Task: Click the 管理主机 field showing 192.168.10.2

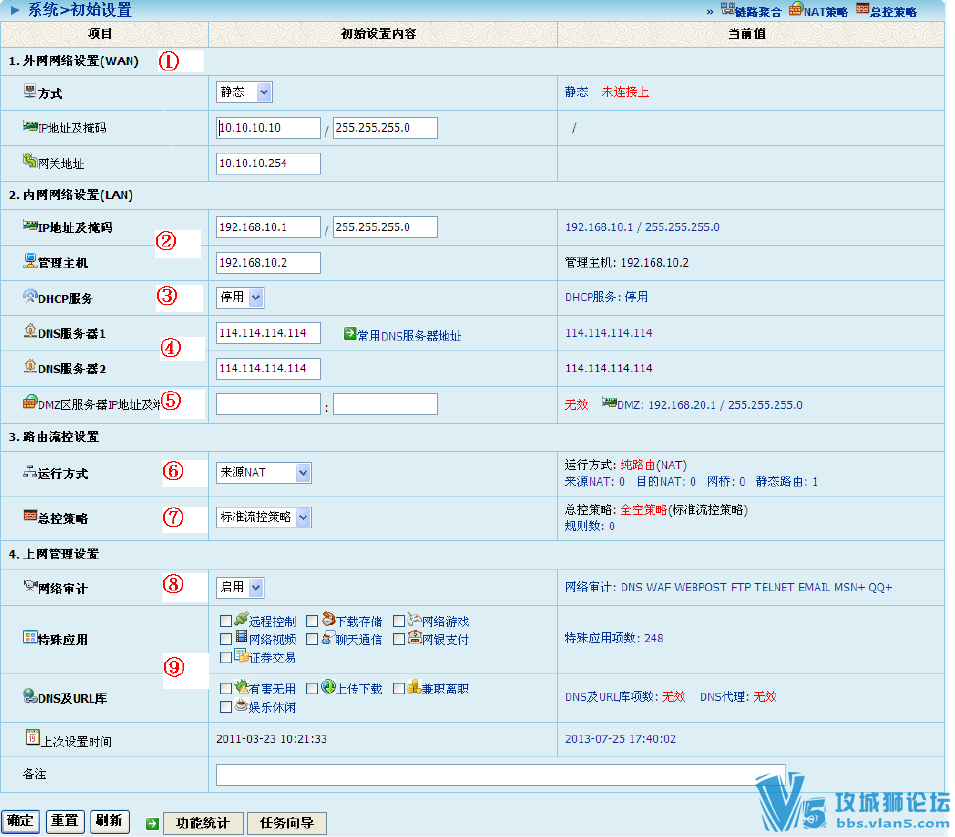Action: [268, 263]
